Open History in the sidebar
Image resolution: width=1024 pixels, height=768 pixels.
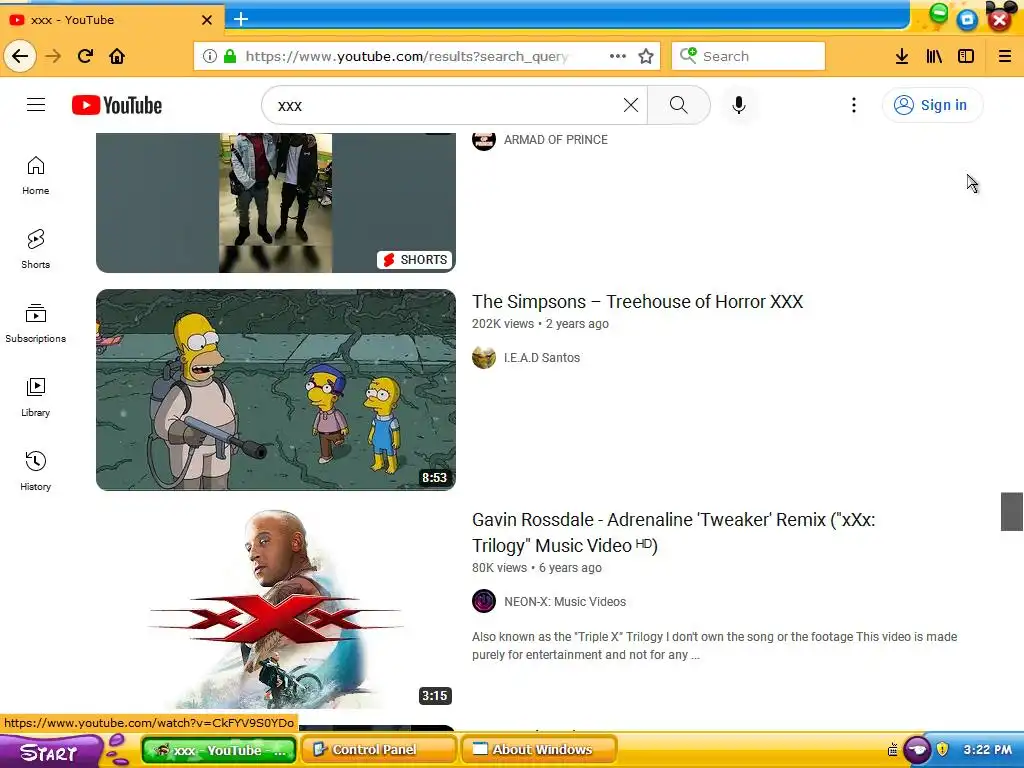(35, 470)
